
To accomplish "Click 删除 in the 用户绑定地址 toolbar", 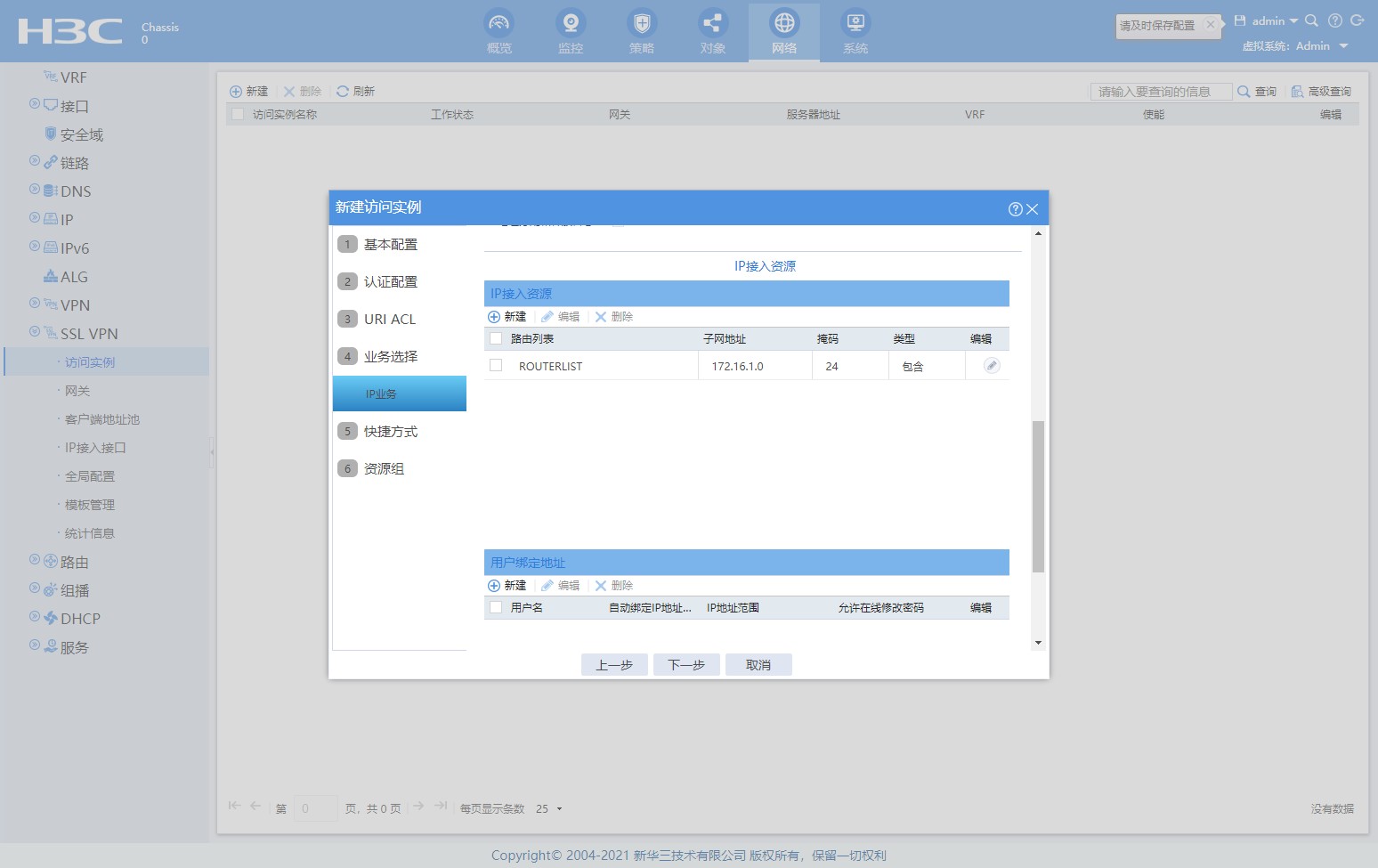I will coord(614,586).
